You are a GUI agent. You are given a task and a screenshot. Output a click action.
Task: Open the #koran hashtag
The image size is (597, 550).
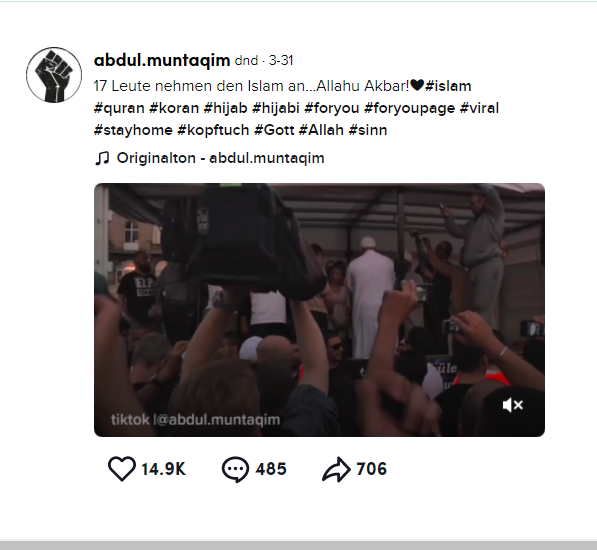coord(174,108)
